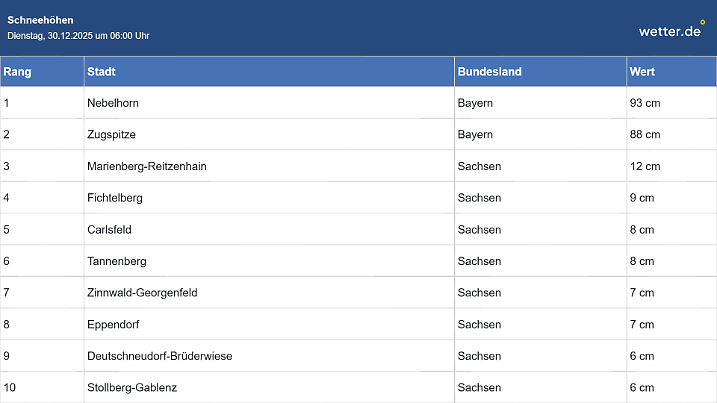Click the Tannenberg entry

117,261
